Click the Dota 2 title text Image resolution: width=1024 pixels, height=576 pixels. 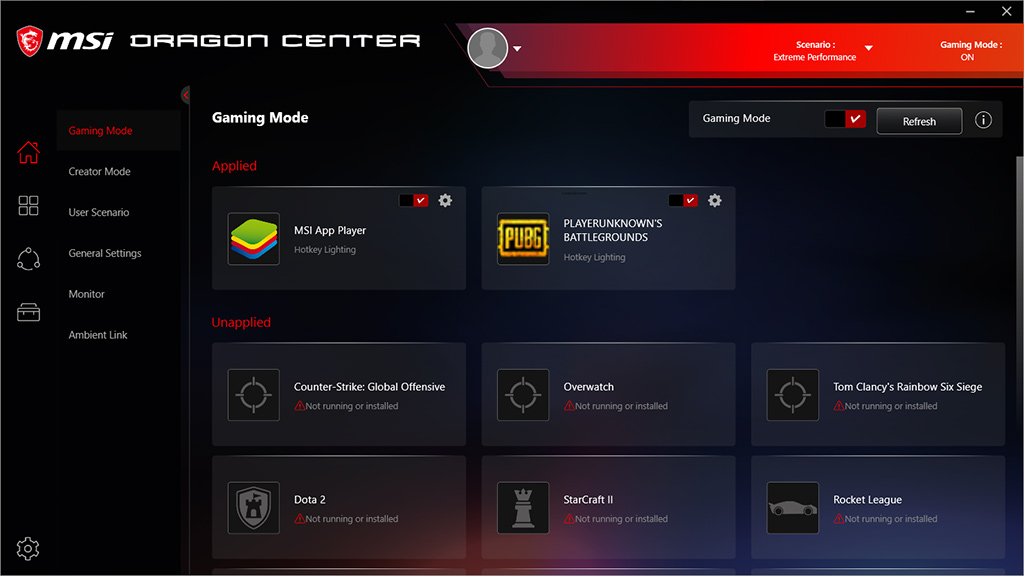[310, 500]
